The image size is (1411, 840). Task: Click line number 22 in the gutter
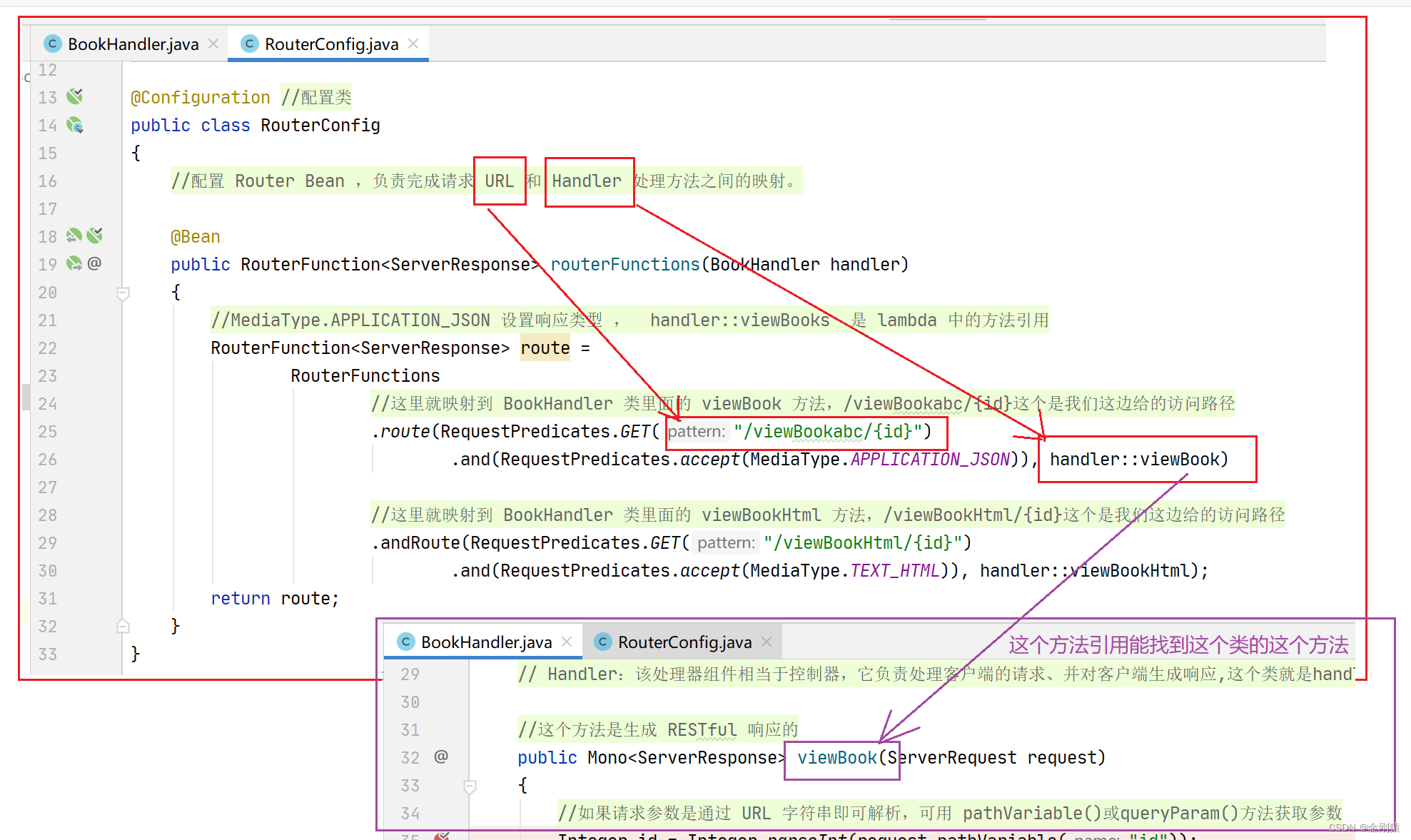[x=47, y=348]
